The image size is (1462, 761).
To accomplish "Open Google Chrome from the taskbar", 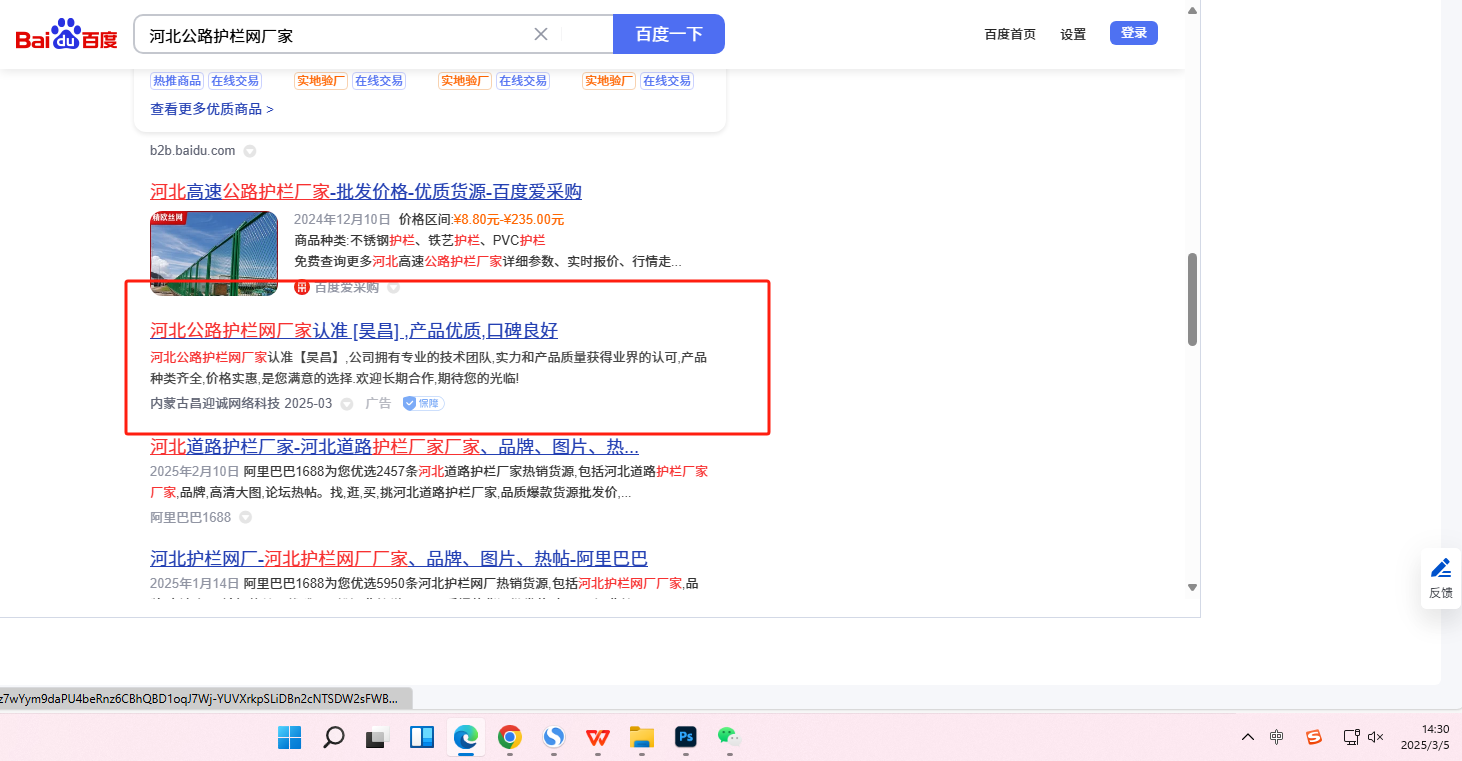I will (510, 738).
